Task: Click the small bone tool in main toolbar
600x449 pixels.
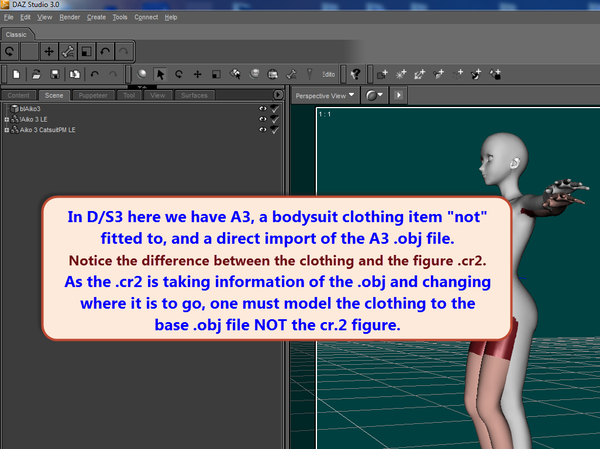Action: point(292,74)
